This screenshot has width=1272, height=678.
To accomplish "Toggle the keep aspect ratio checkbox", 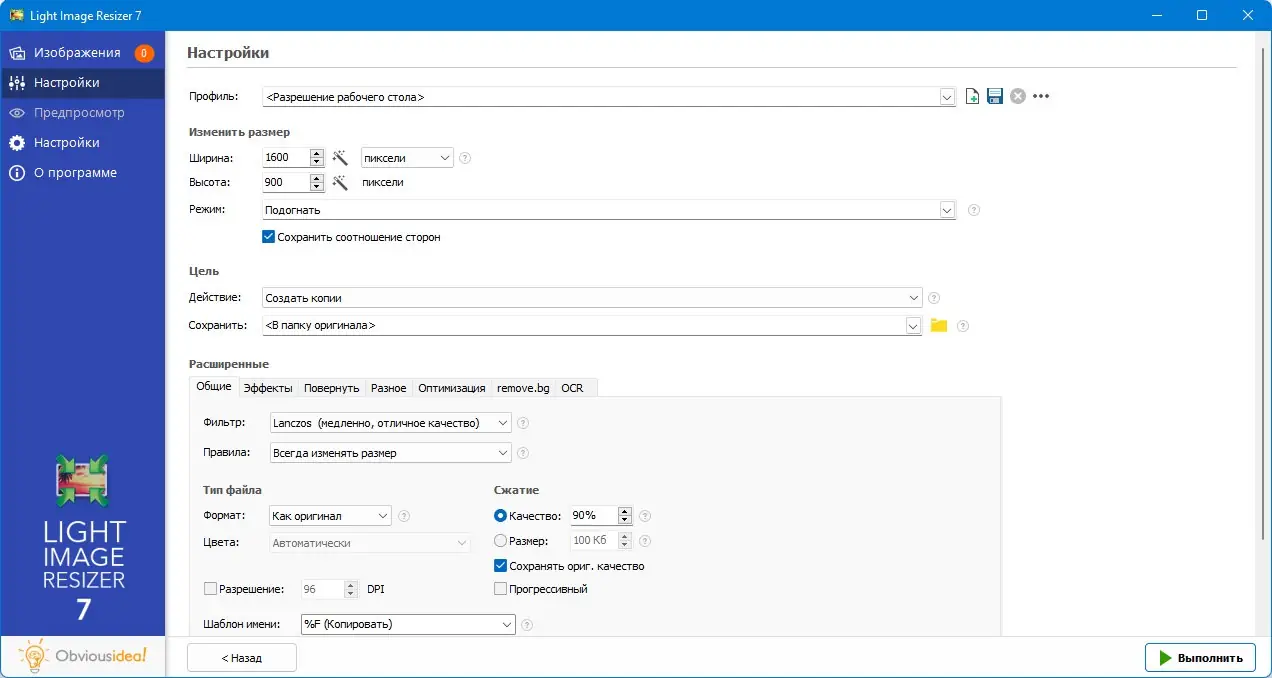I will (x=268, y=237).
